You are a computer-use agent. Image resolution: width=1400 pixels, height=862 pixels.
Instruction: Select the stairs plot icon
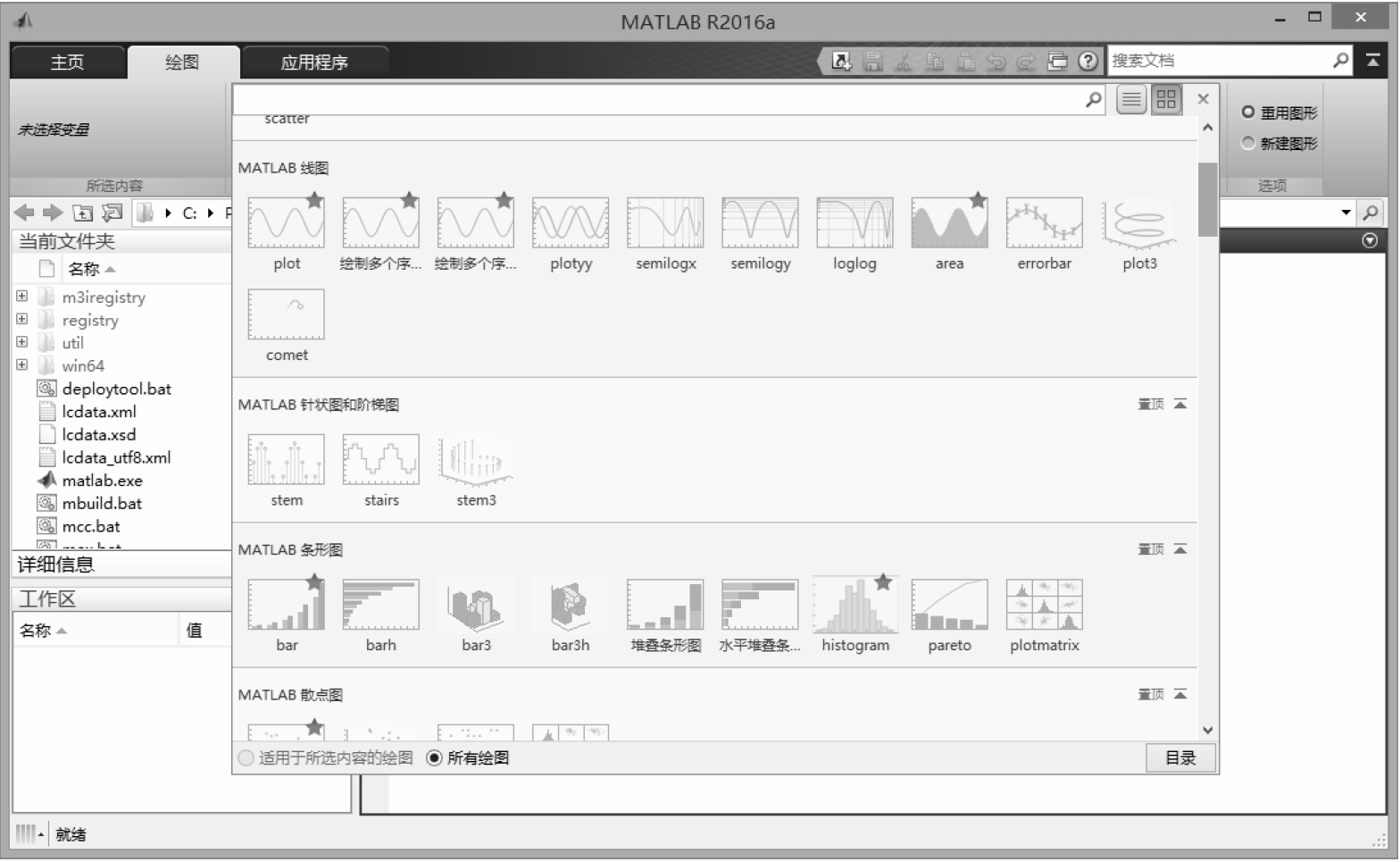coord(381,460)
